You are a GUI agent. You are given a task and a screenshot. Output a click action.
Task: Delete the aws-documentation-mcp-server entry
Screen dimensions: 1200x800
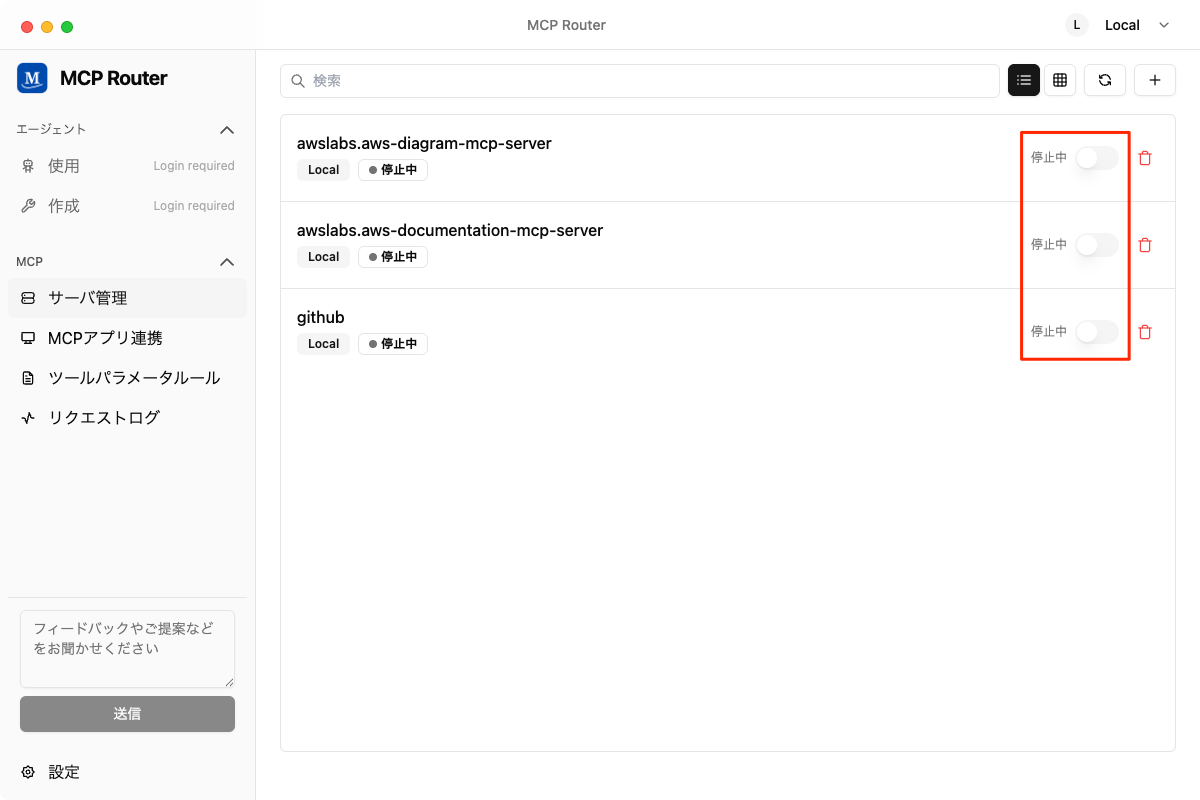[x=1146, y=245]
